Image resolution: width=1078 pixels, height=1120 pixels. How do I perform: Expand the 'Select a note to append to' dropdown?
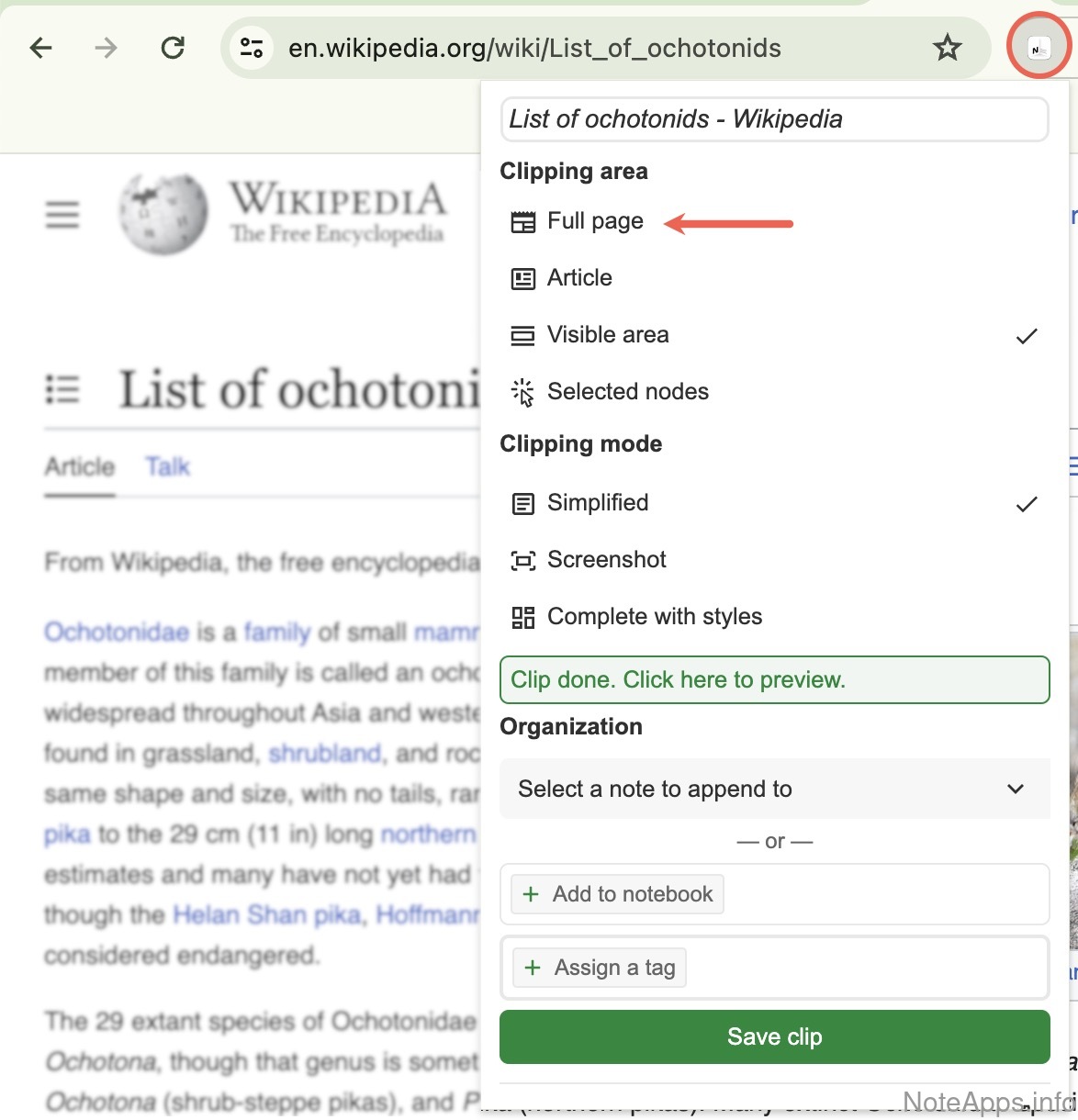(774, 789)
